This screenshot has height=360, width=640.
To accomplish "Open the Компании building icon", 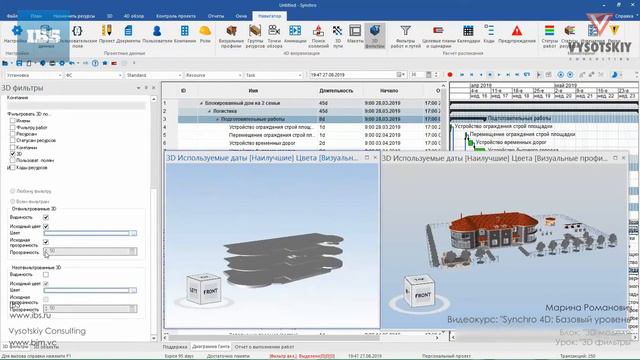I will pyautogui.click(x=184, y=31).
